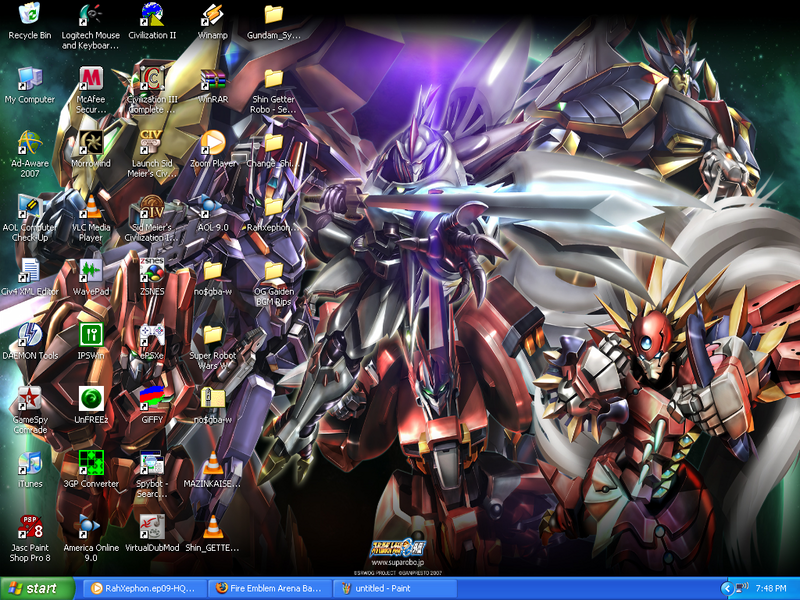Open the OG Gaiden BGM Rips folder

273,271
